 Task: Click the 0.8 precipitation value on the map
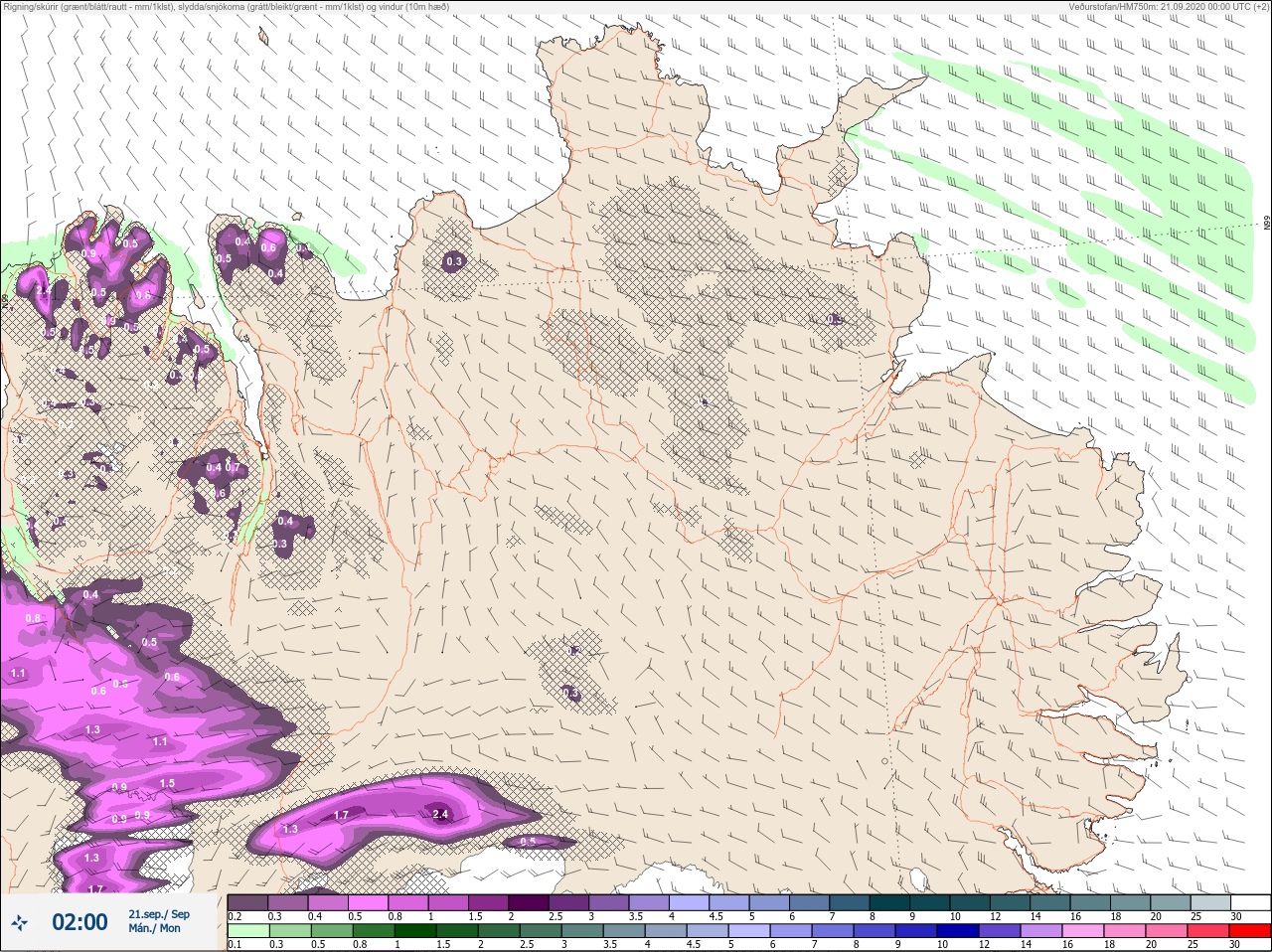(33, 618)
